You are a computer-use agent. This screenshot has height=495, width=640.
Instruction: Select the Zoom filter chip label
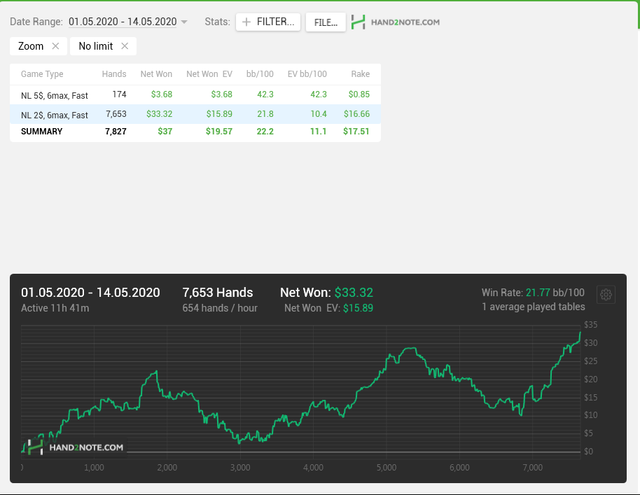[x=31, y=46]
